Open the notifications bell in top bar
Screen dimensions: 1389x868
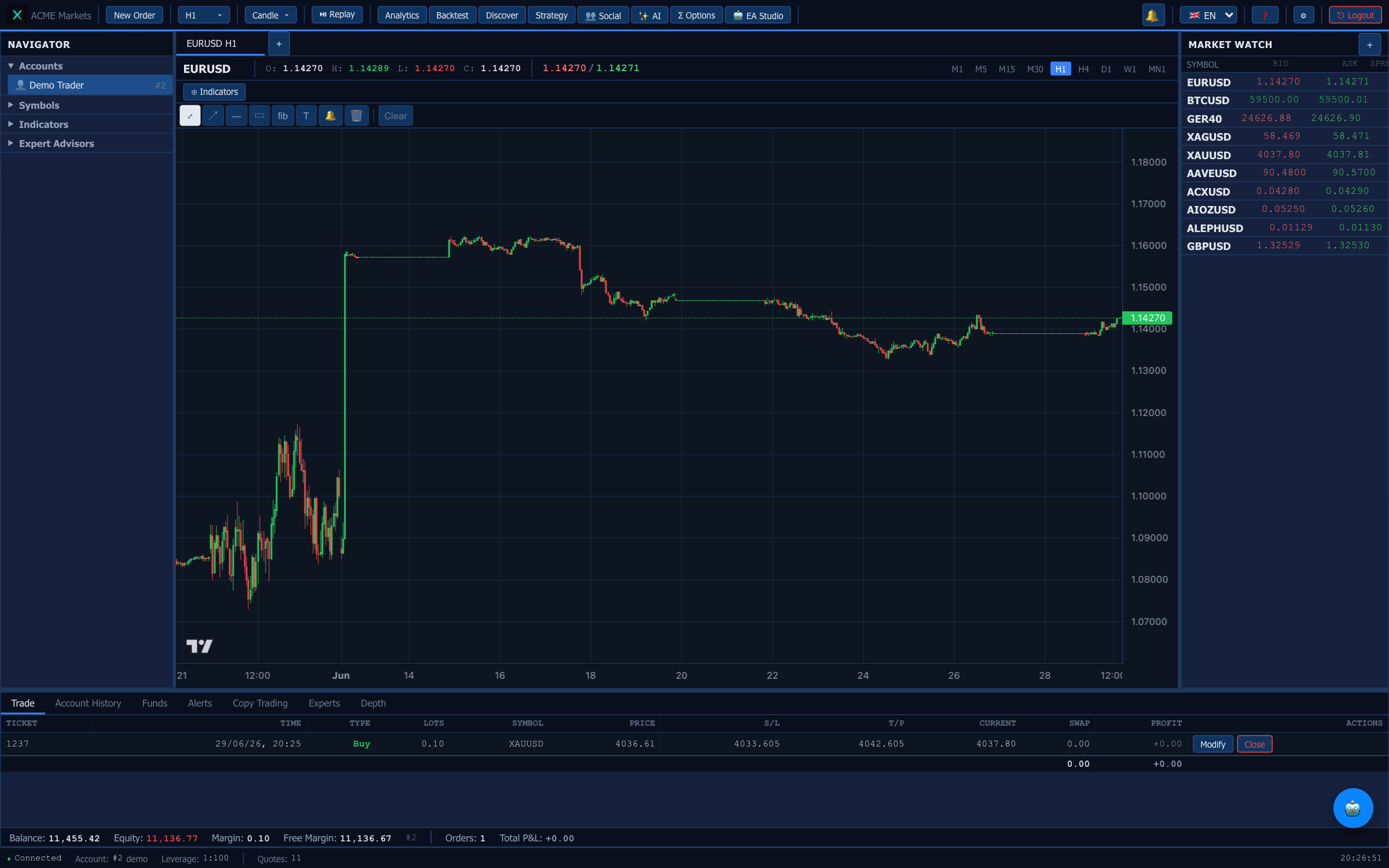(1152, 16)
